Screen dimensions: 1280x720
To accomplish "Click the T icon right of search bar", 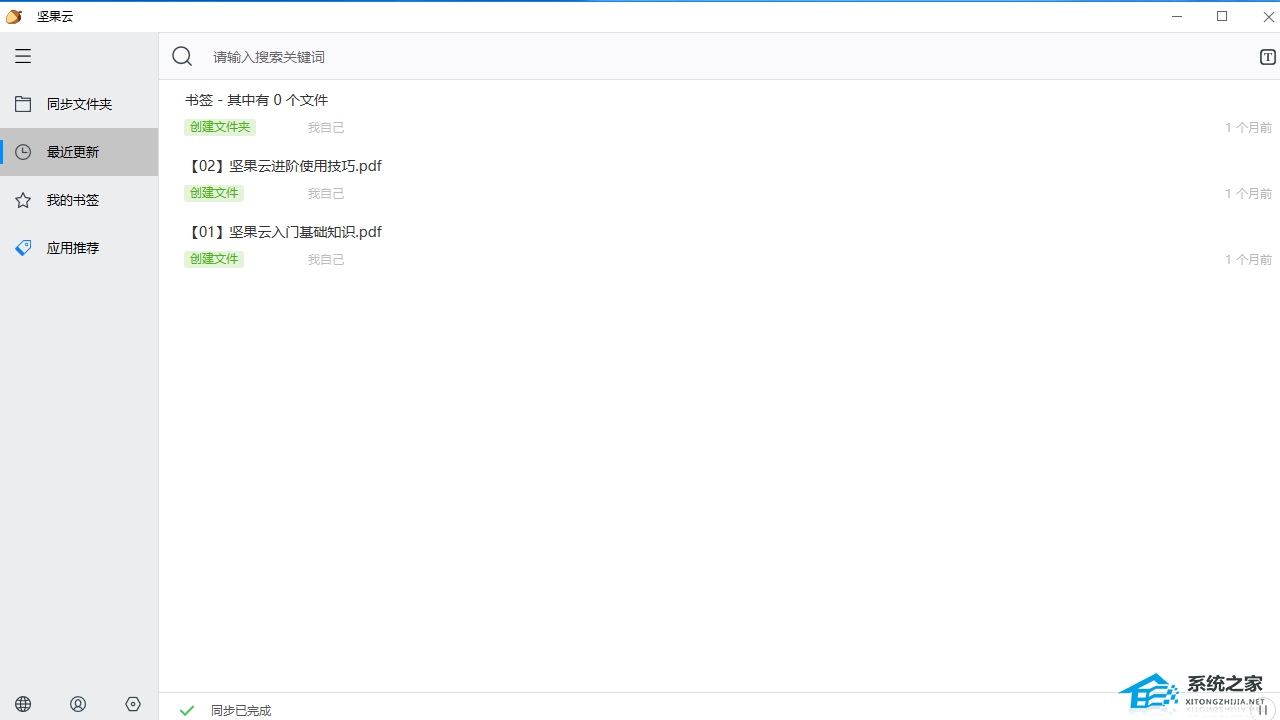I will pyautogui.click(x=1267, y=57).
